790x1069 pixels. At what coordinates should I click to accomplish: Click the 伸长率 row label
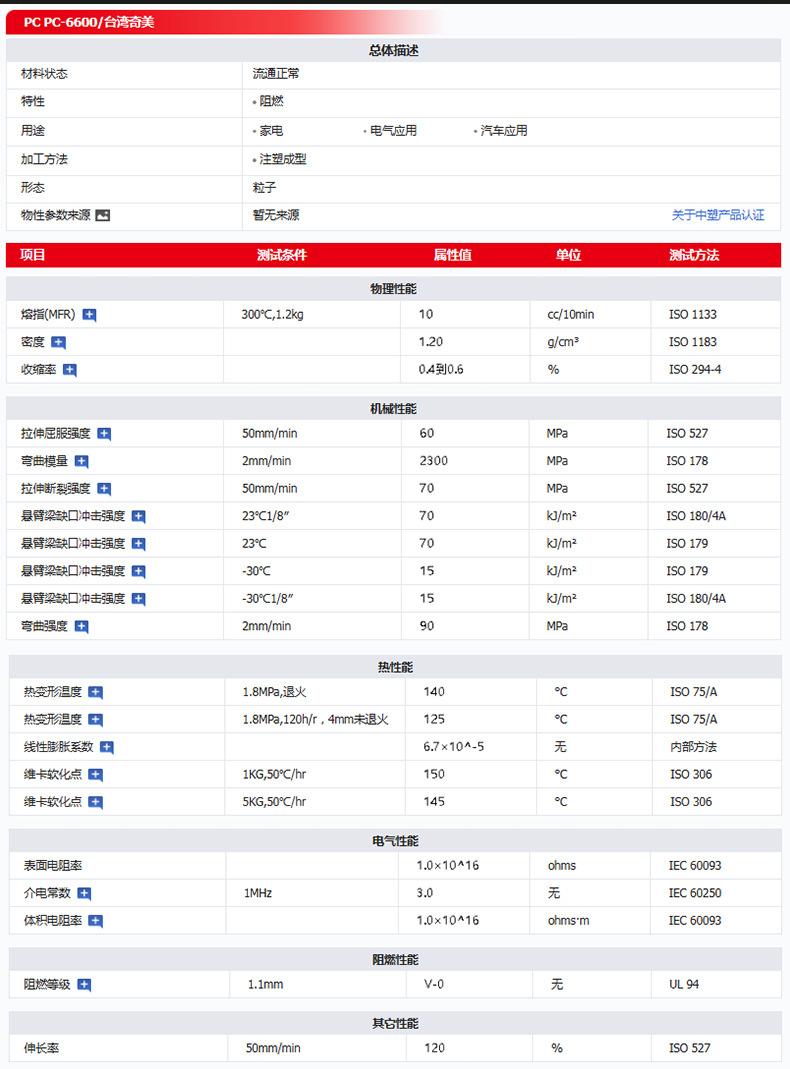[x=42, y=1049]
